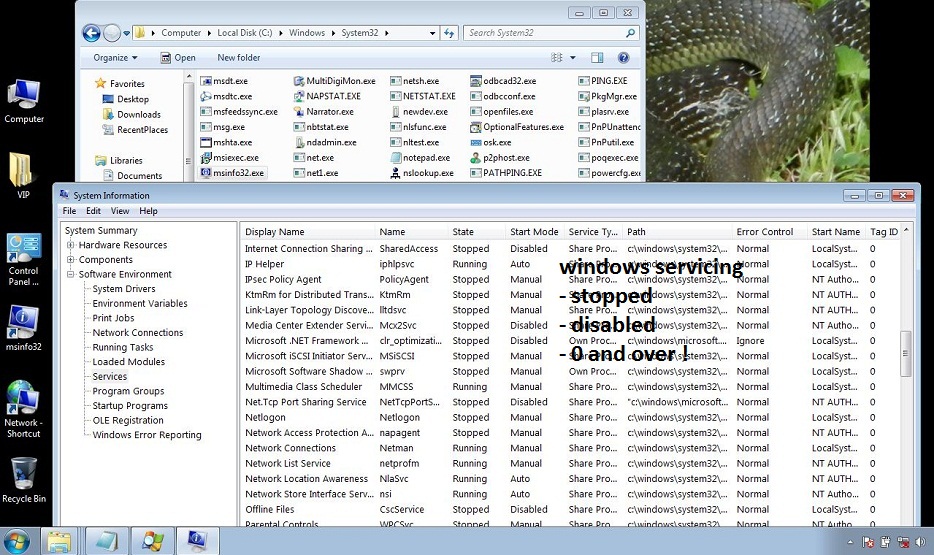Select Running Tasks tree item
The width and height of the screenshot is (934, 555).
123,347
